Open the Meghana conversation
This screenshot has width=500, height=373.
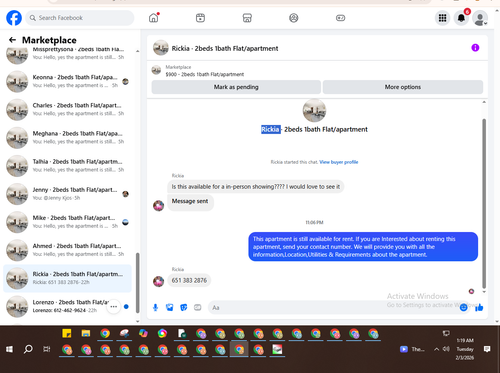(67, 138)
